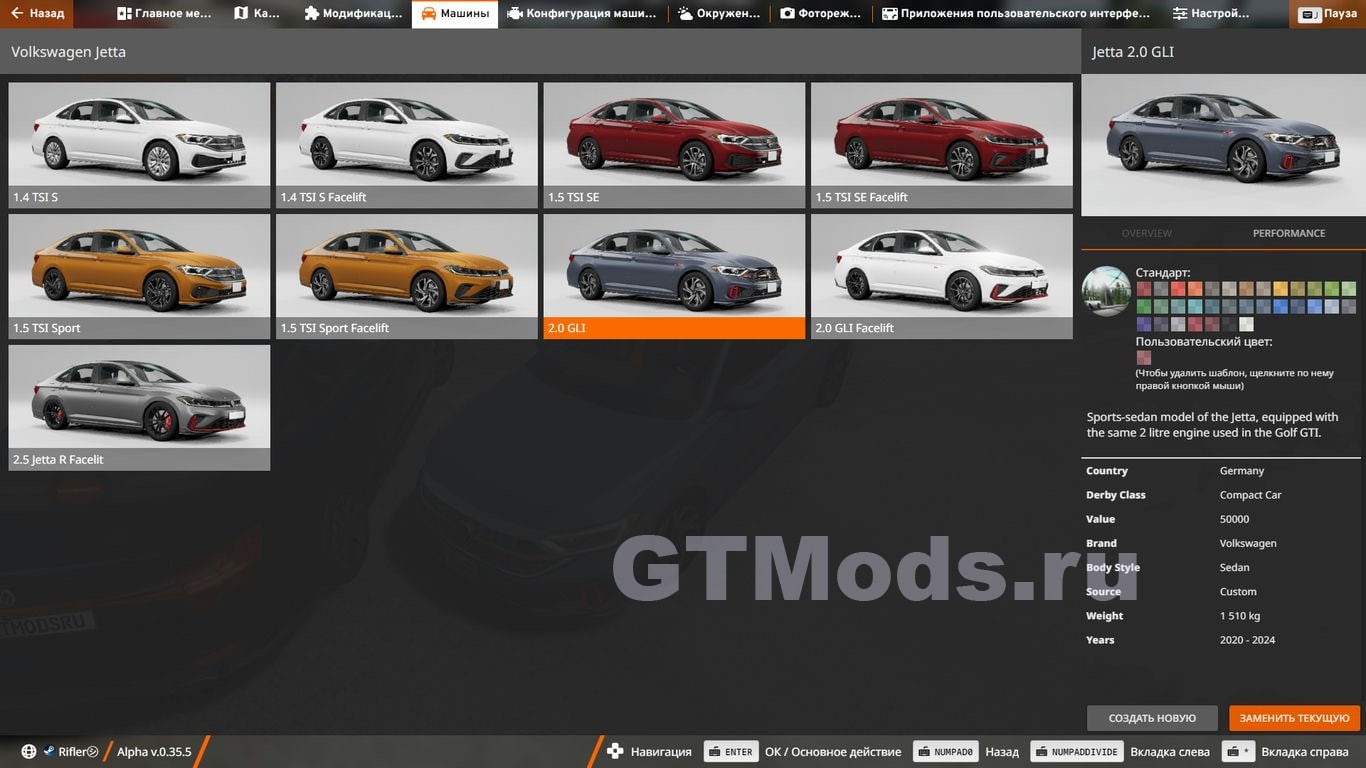The height and width of the screenshot is (768, 1366).
Task: Click the Body Style value Sedan
Action: [1235, 567]
